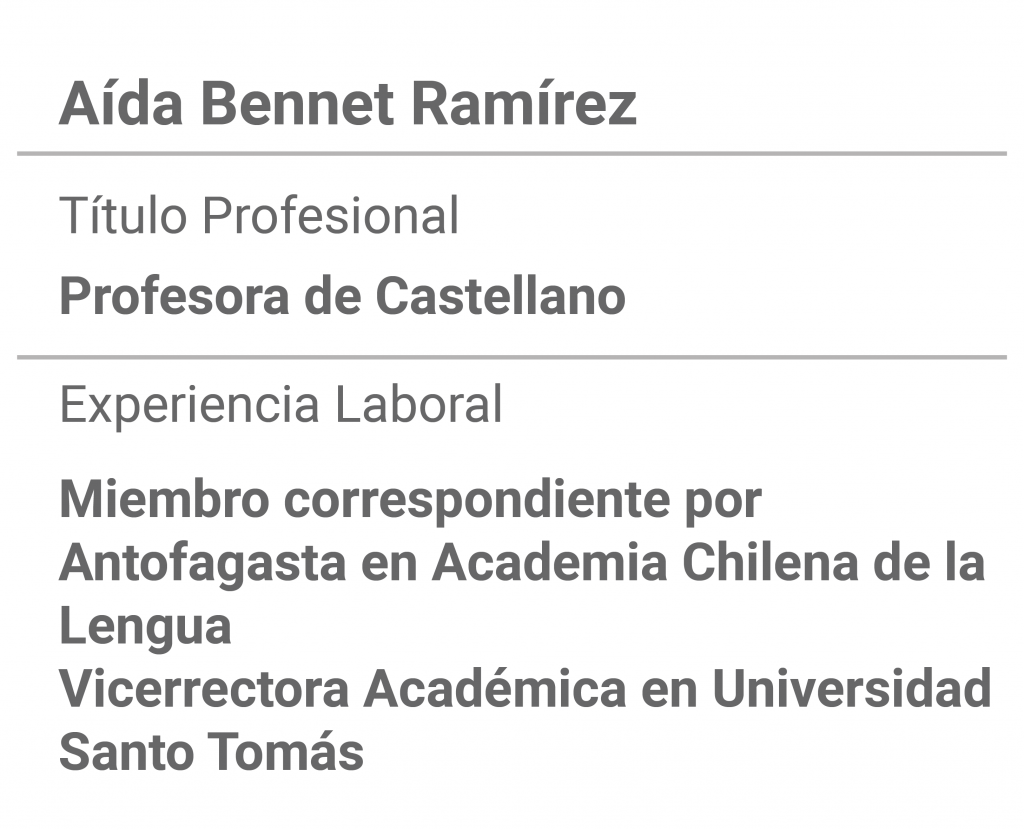Select the word Profesional in section label
Screen dimensions: 1024x830
[331, 215]
